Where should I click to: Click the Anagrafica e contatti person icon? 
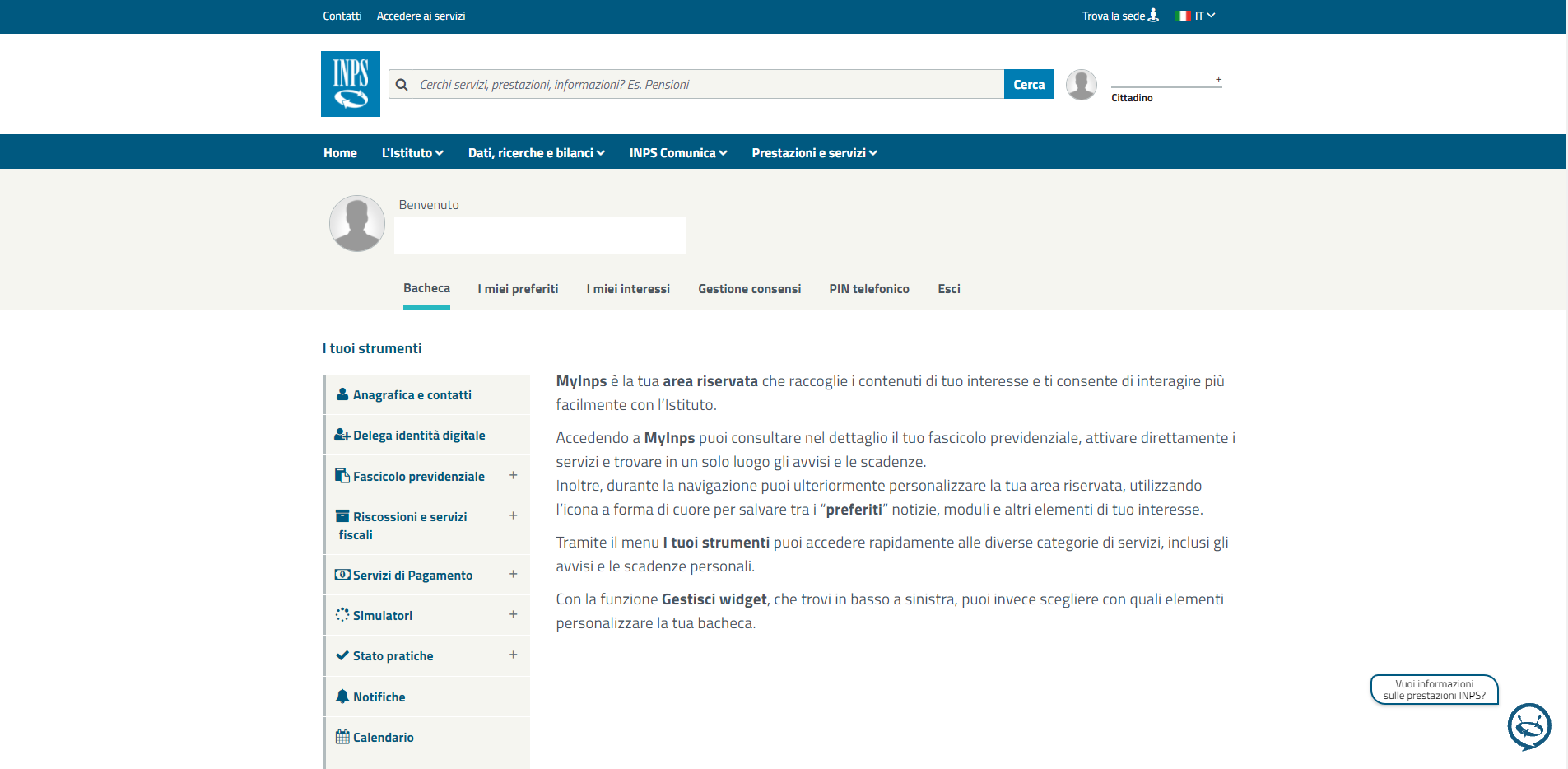(342, 394)
